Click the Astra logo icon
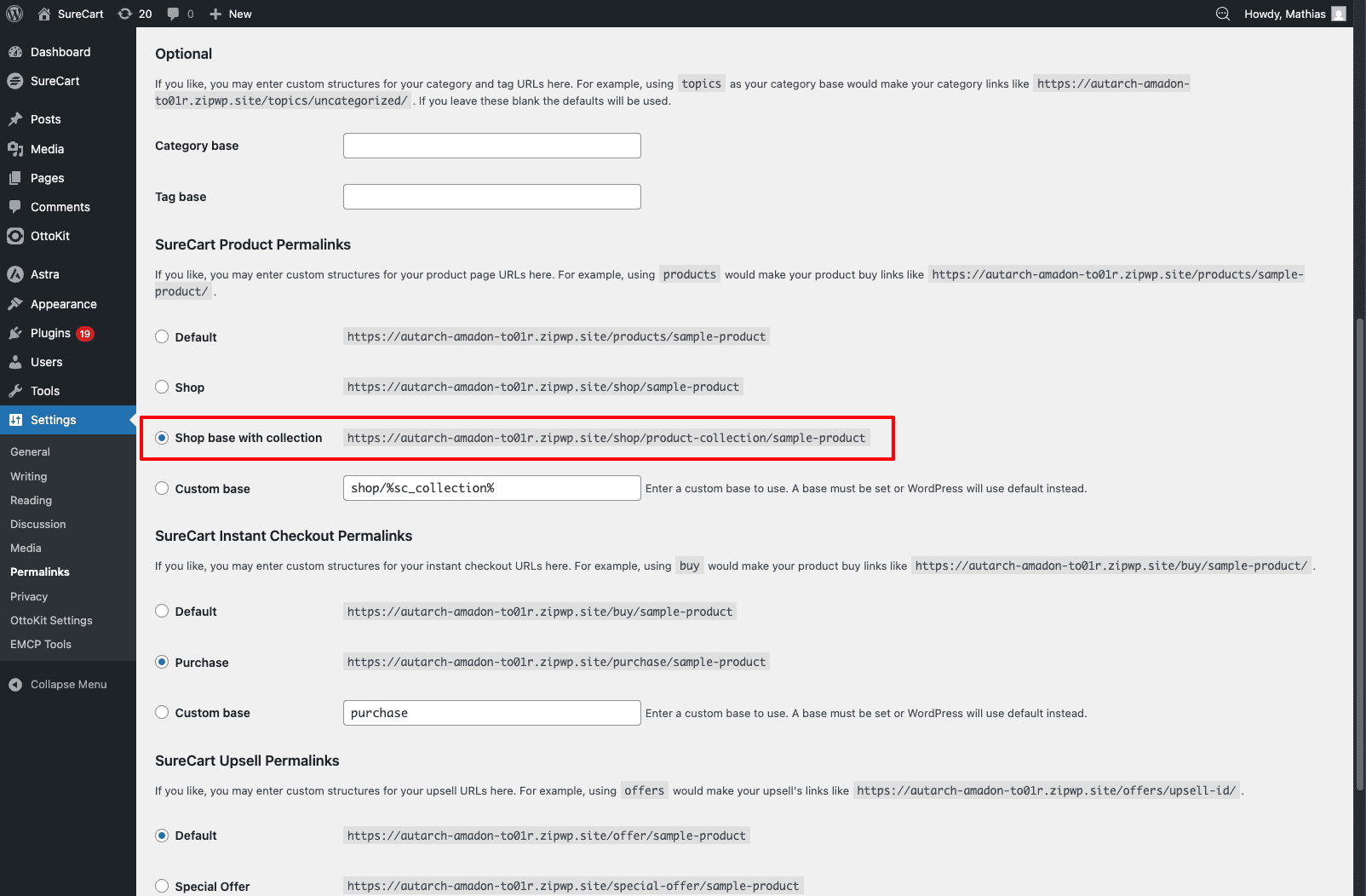 [15, 274]
